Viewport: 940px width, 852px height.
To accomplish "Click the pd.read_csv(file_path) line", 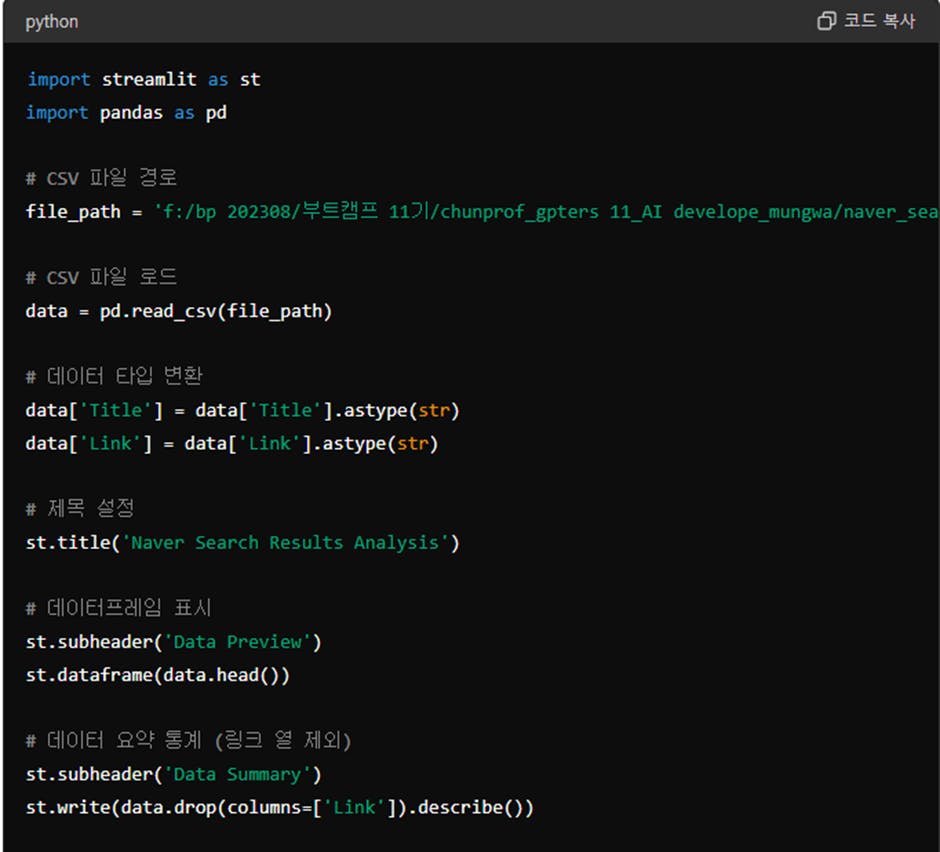I will [x=179, y=311].
